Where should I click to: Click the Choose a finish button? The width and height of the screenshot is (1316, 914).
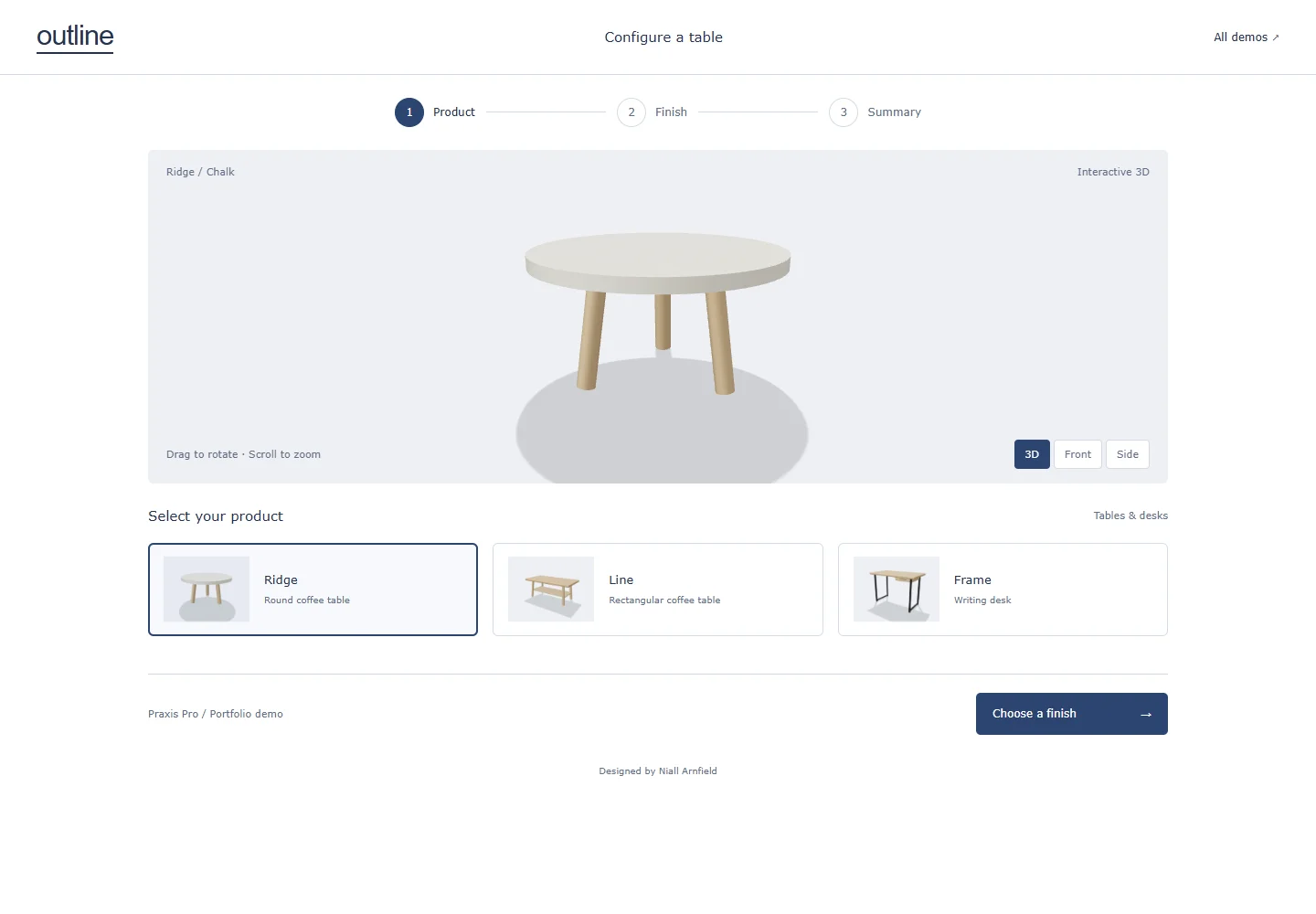[1072, 714]
